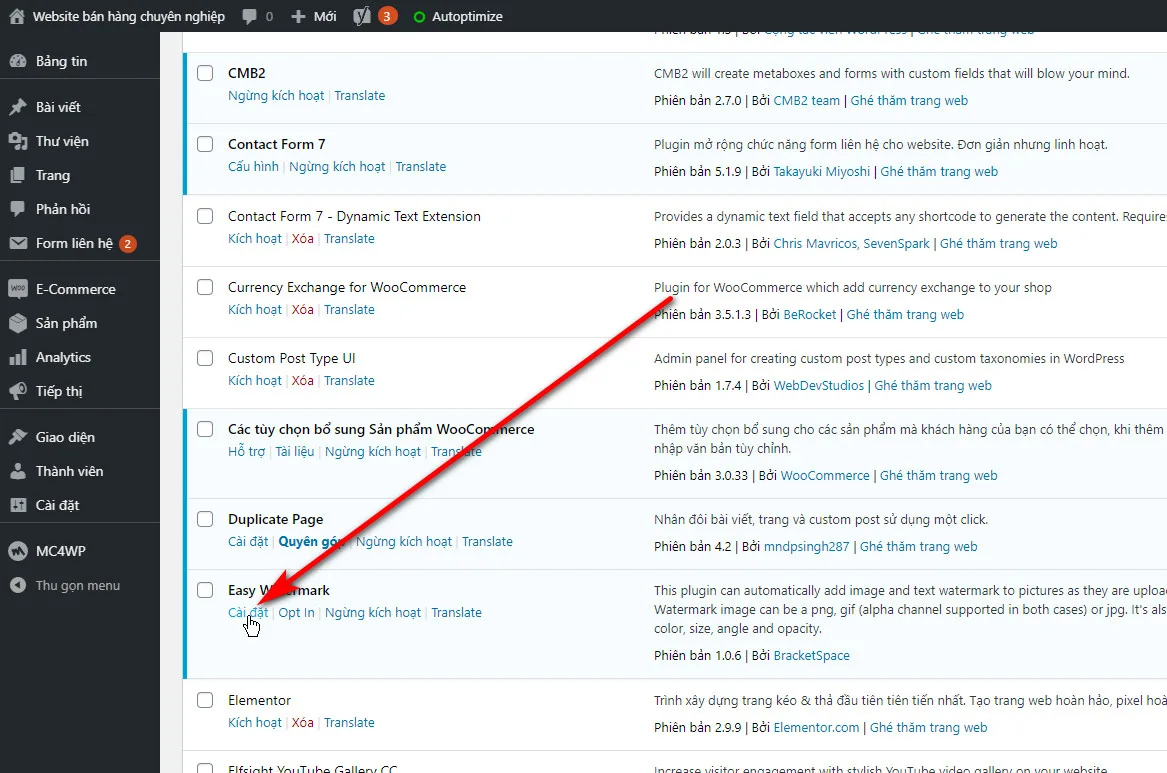This screenshot has width=1167, height=773.
Task: Open the Yoast SEO icon in the admin bar
Action: coord(362,16)
